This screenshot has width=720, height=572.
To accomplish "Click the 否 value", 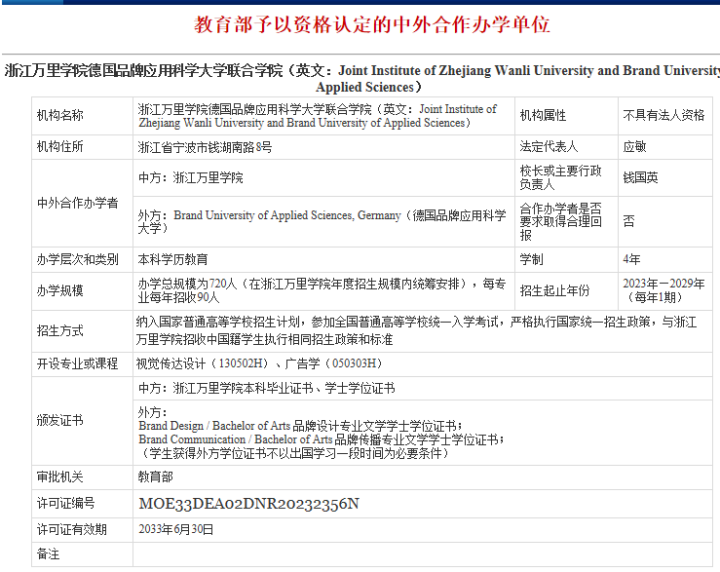I will pos(629,222).
